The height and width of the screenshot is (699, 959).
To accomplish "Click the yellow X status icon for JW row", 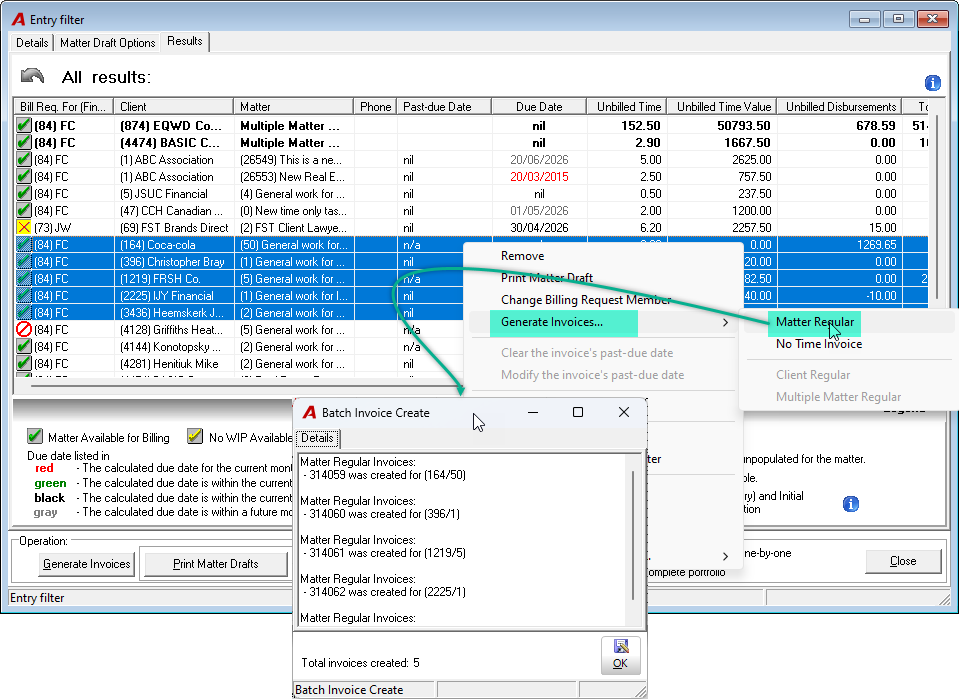I will click(x=23, y=227).
